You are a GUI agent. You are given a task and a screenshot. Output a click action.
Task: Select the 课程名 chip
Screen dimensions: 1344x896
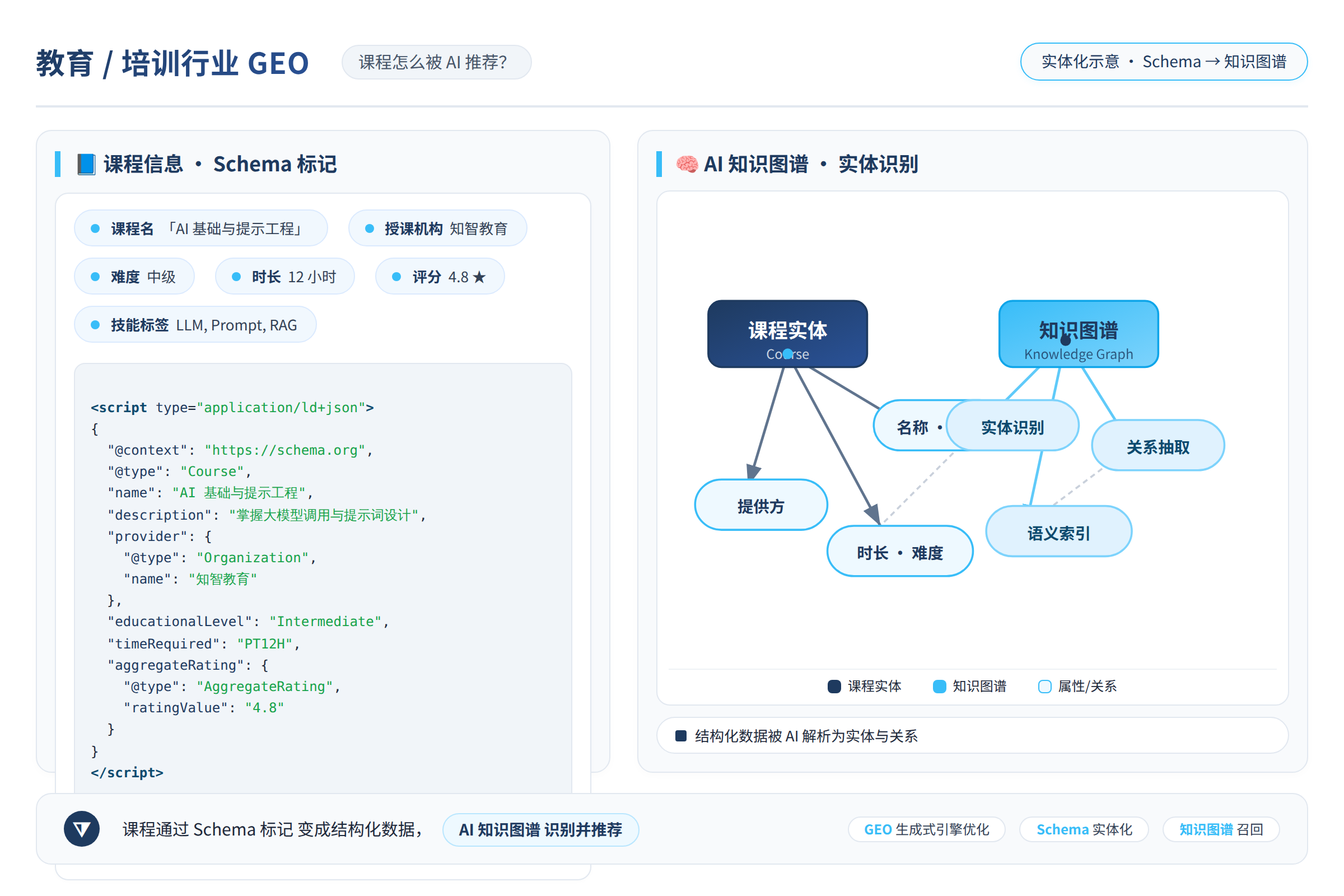(201, 228)
